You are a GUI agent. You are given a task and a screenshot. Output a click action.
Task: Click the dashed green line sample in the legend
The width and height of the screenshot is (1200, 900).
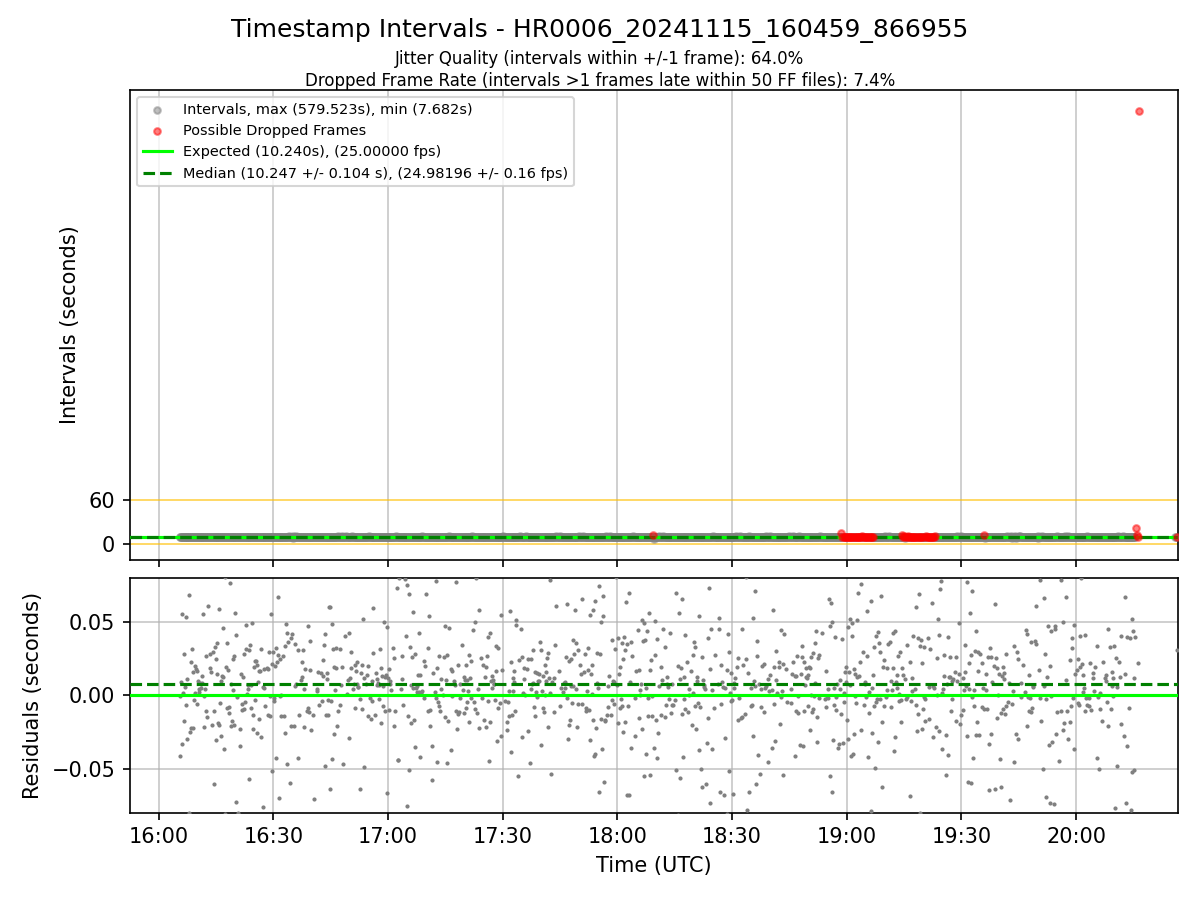click(156, 173)
